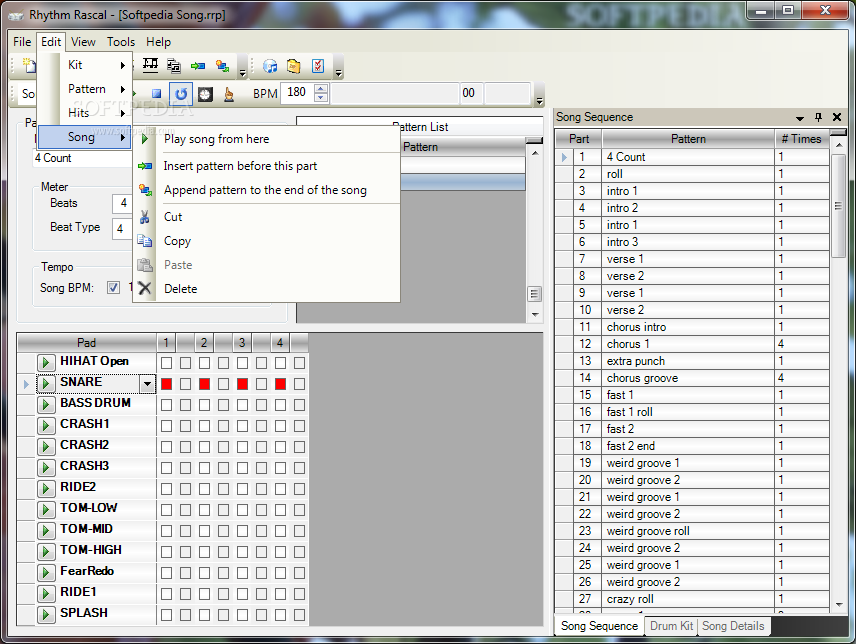Turn off the SNARE hit on beat 3

pos(242,384)
